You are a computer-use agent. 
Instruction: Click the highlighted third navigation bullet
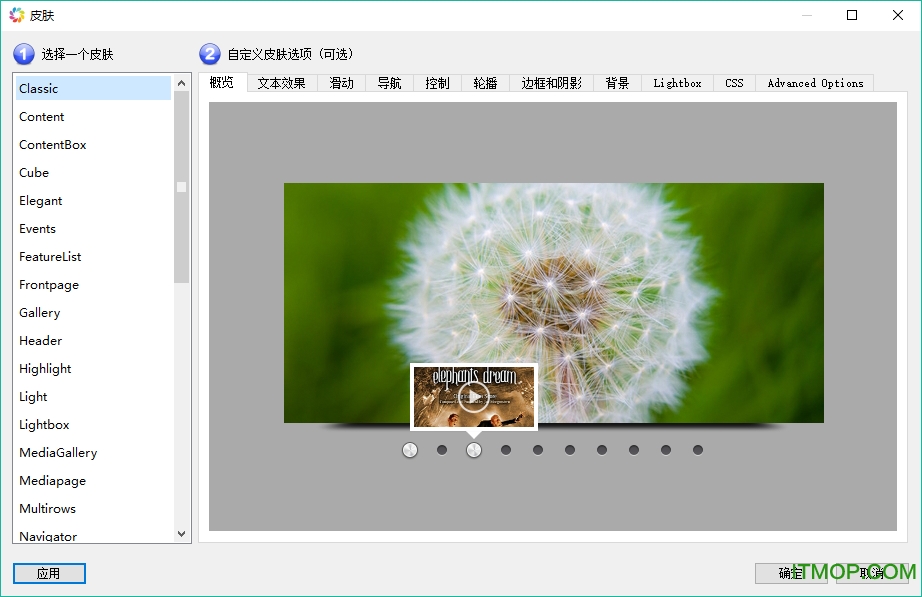coord(474,450)
